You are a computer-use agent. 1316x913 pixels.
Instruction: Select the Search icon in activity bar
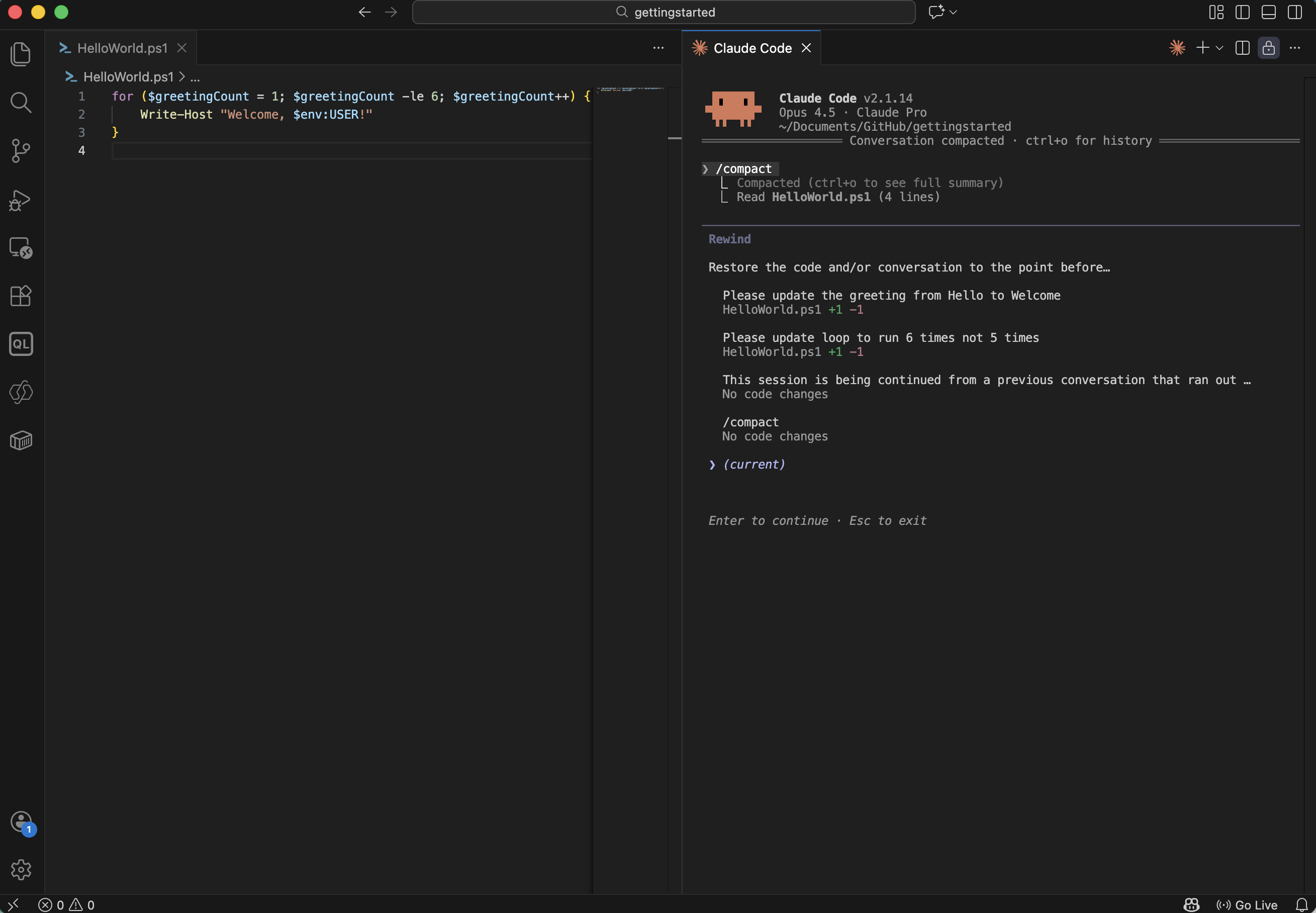21,103
